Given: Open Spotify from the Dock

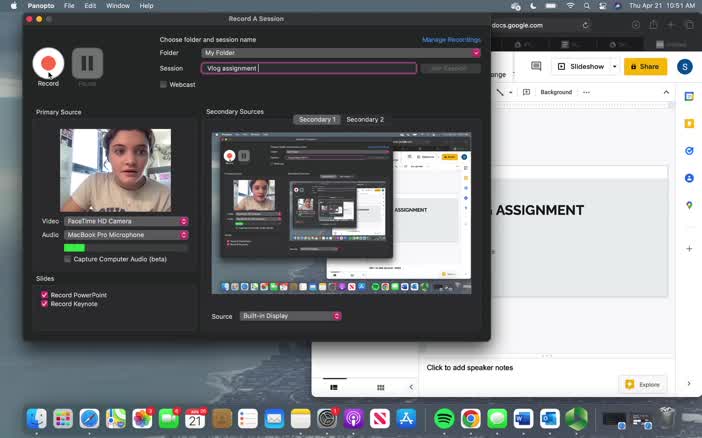Looking at the screenshot, I should (444, 419).
